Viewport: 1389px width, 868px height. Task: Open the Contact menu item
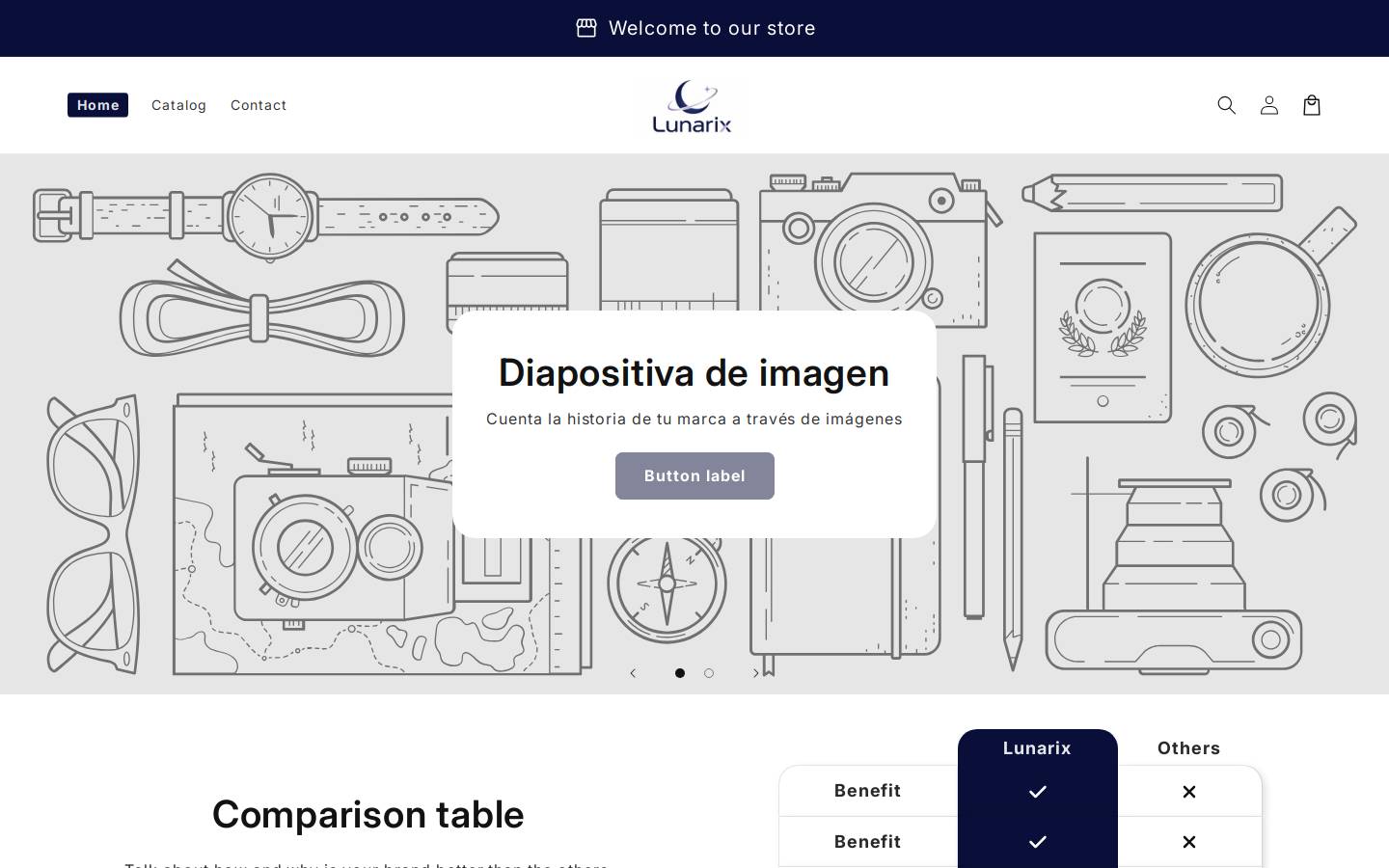click(x=259, y=105)
